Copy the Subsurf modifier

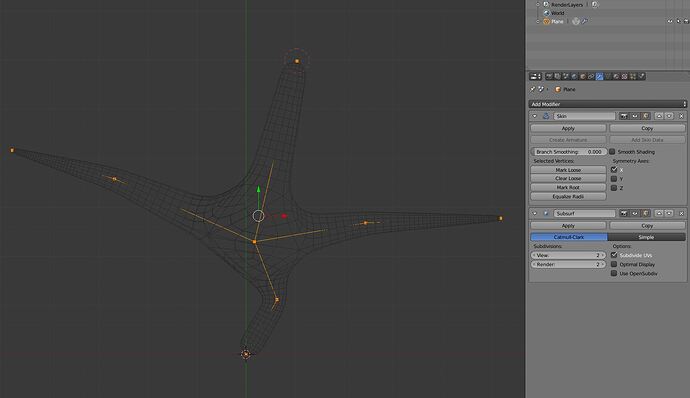click(x=647, y=226)
